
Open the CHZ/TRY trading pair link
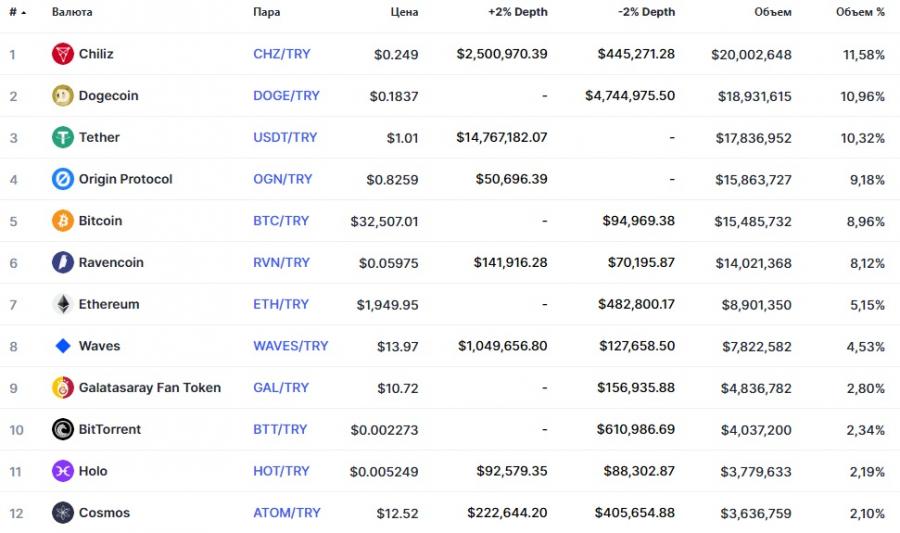(x=282, y=54)
